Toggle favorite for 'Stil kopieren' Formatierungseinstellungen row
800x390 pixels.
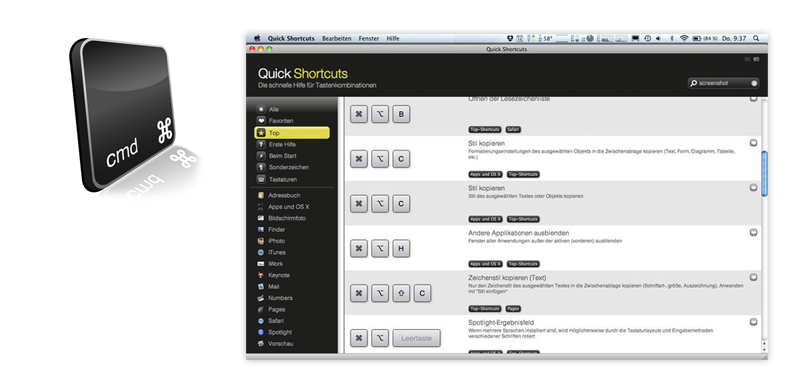point(754,143)
